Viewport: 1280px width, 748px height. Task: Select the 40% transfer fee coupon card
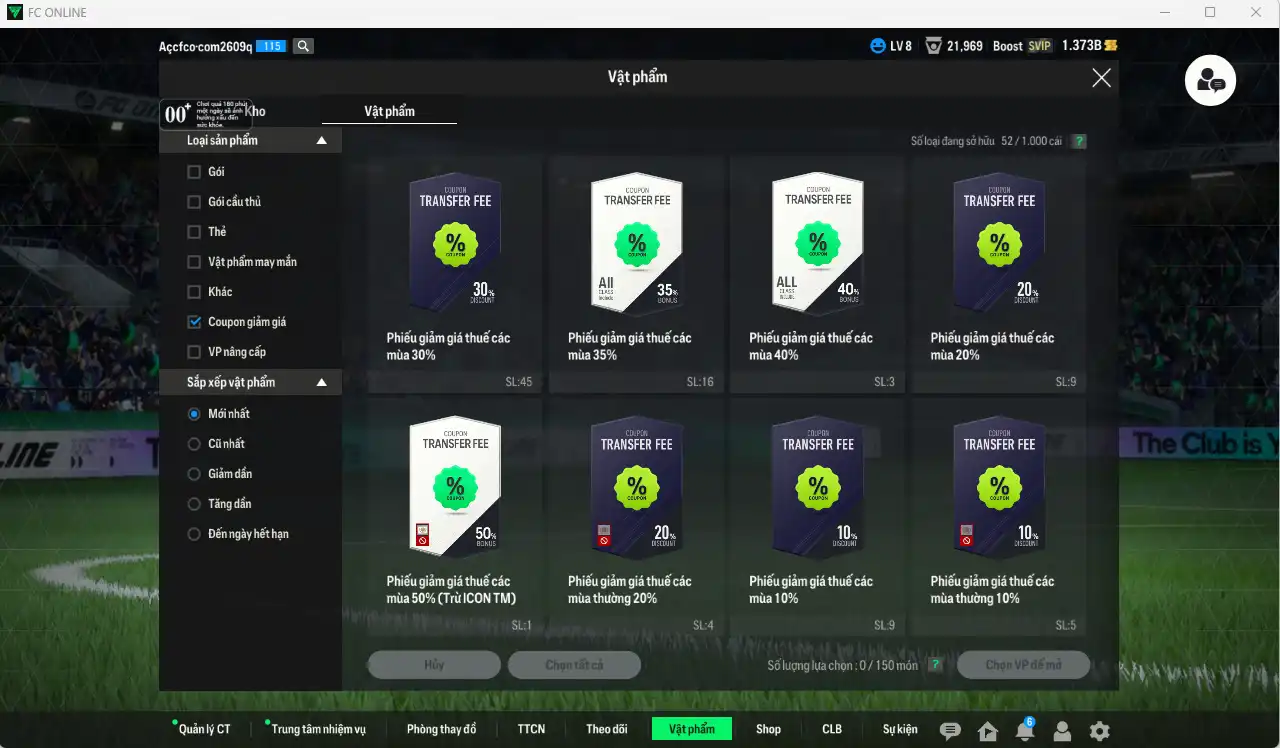[x=817, y=274]
